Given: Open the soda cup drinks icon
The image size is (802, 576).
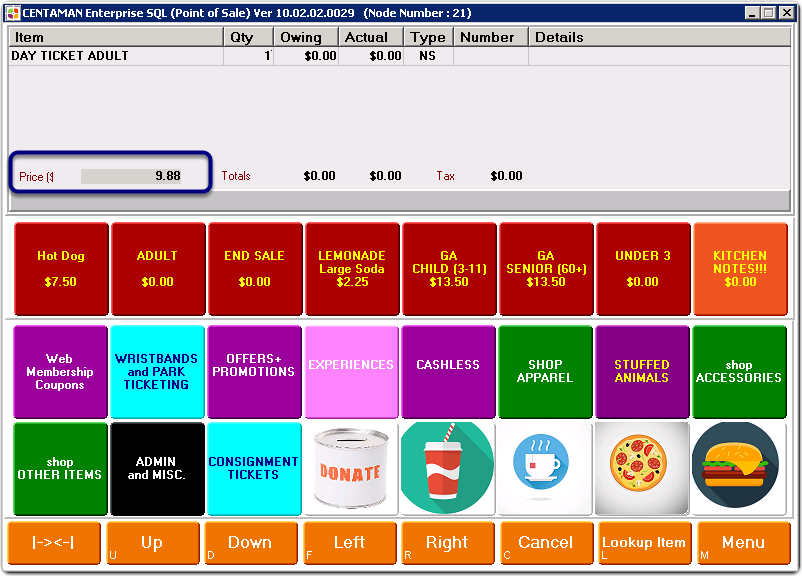Looking at the screenshot, I should tap(448, 469).
